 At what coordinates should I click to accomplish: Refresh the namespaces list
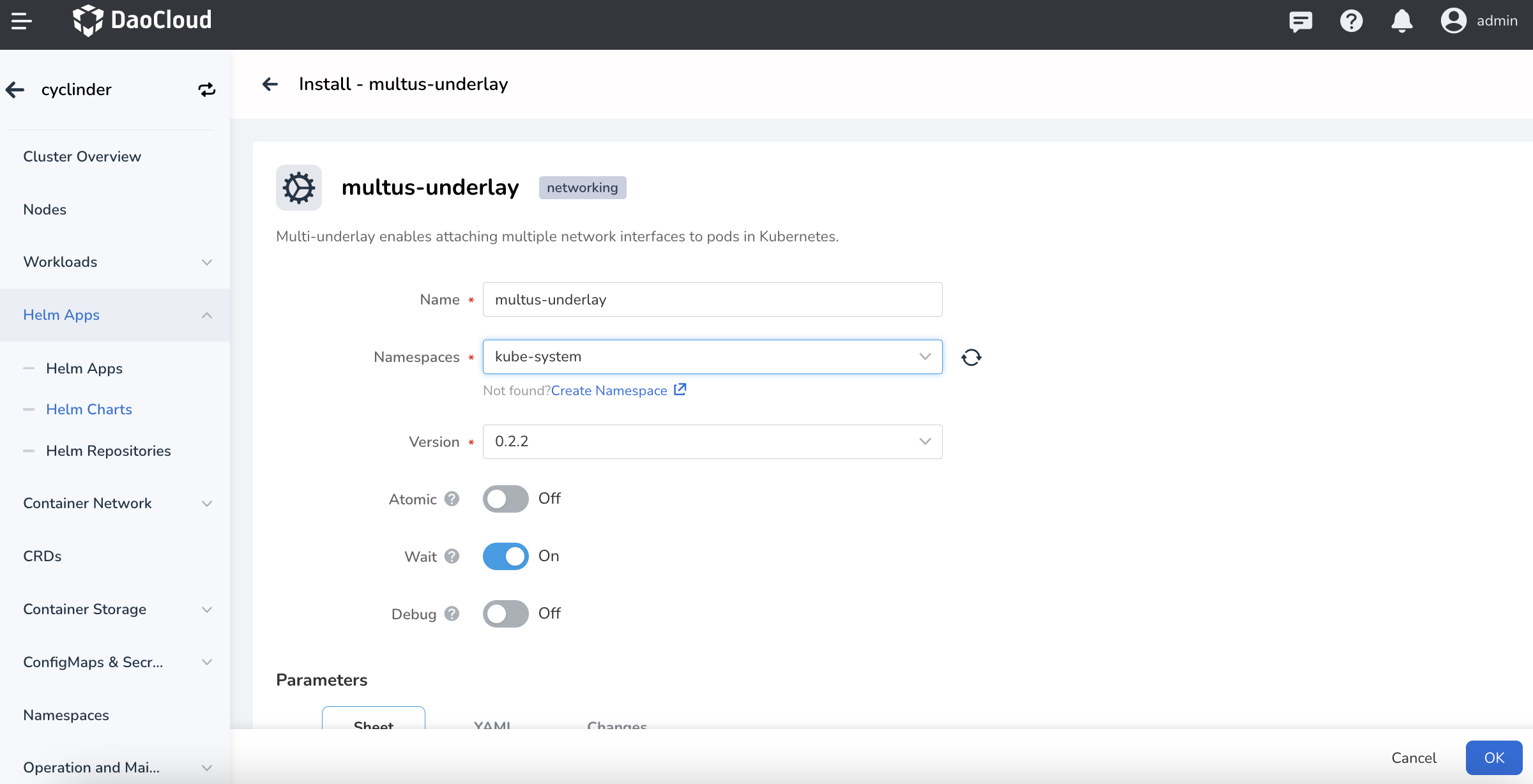tap(972, 357)
